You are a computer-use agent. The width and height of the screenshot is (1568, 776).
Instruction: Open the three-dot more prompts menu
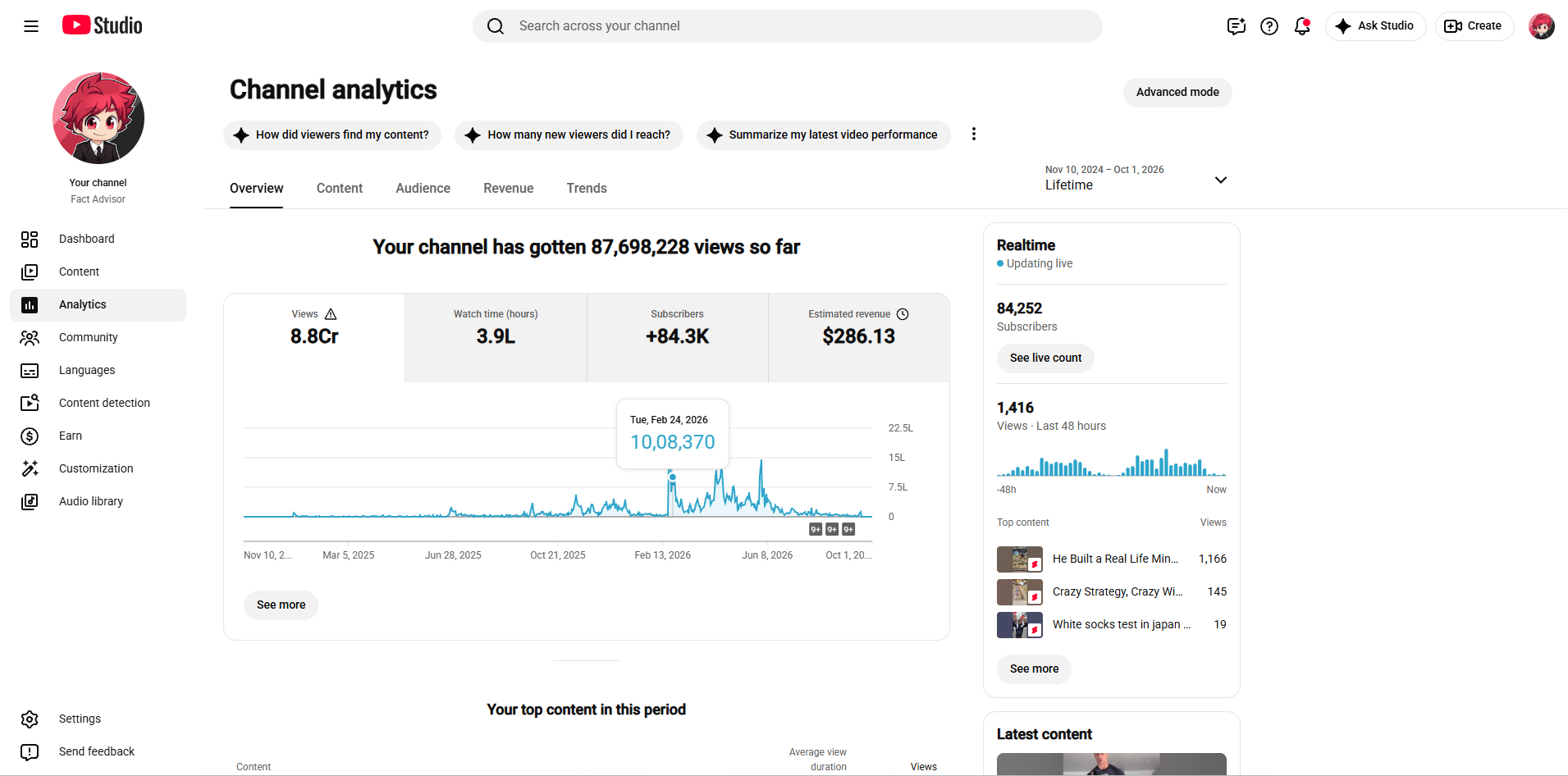coord(974,134)
